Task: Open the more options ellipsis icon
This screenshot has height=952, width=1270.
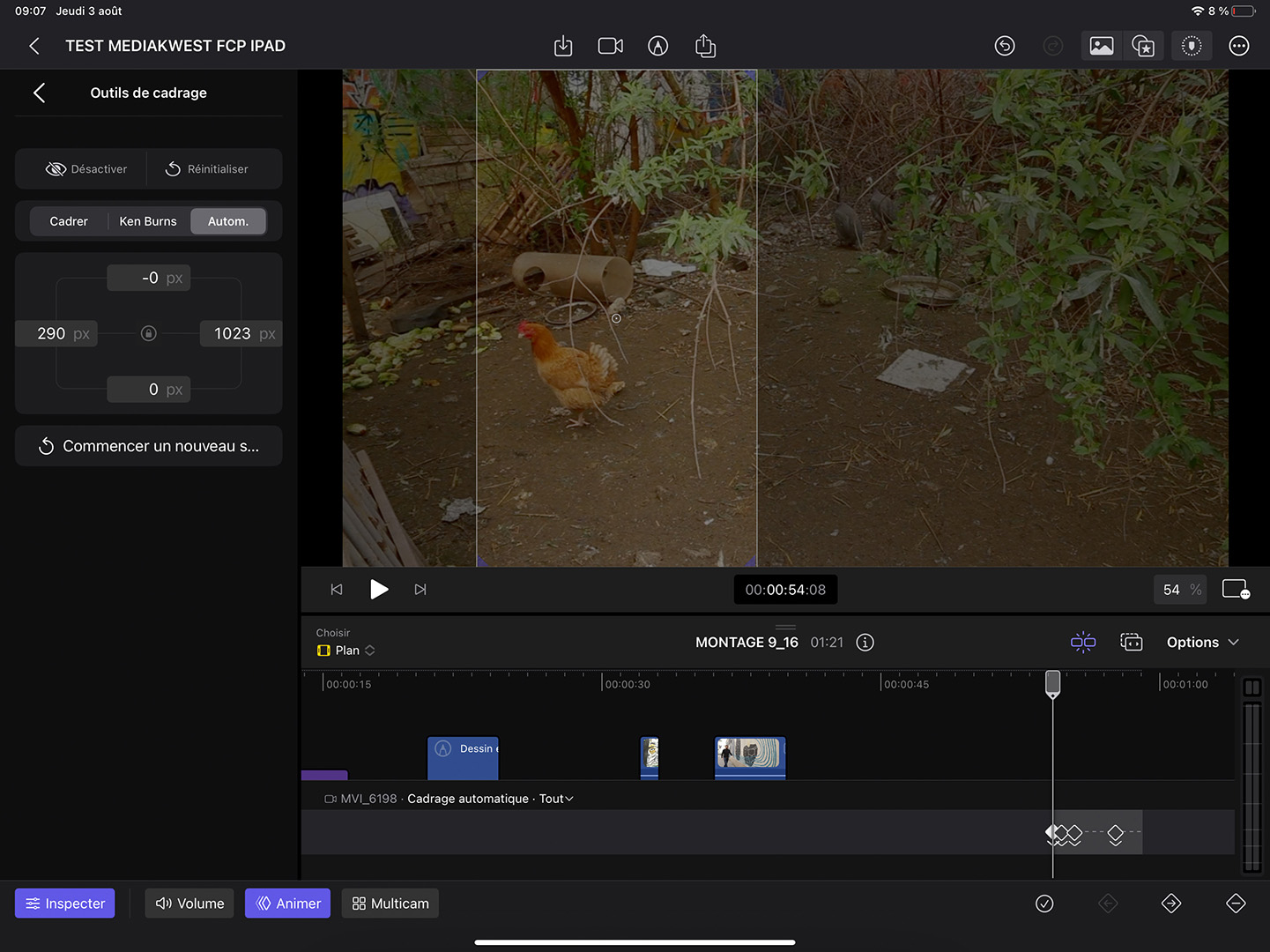Action: (x=1238, y=46)
